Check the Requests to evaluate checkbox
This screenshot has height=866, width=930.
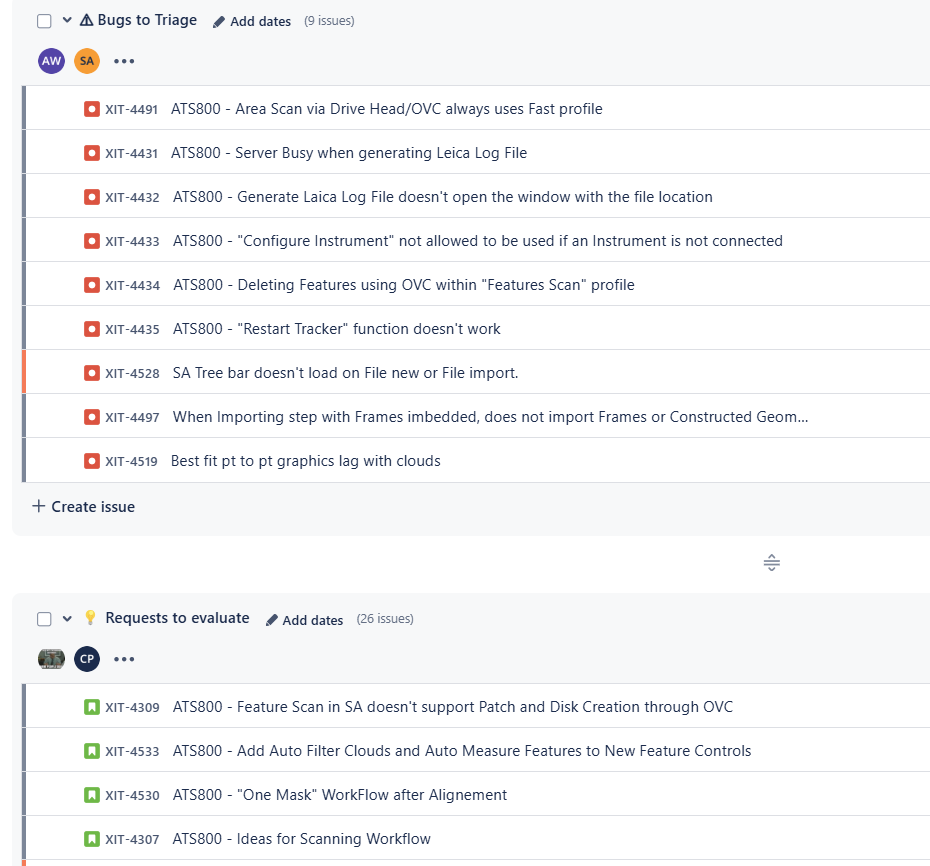pos(44,619)
